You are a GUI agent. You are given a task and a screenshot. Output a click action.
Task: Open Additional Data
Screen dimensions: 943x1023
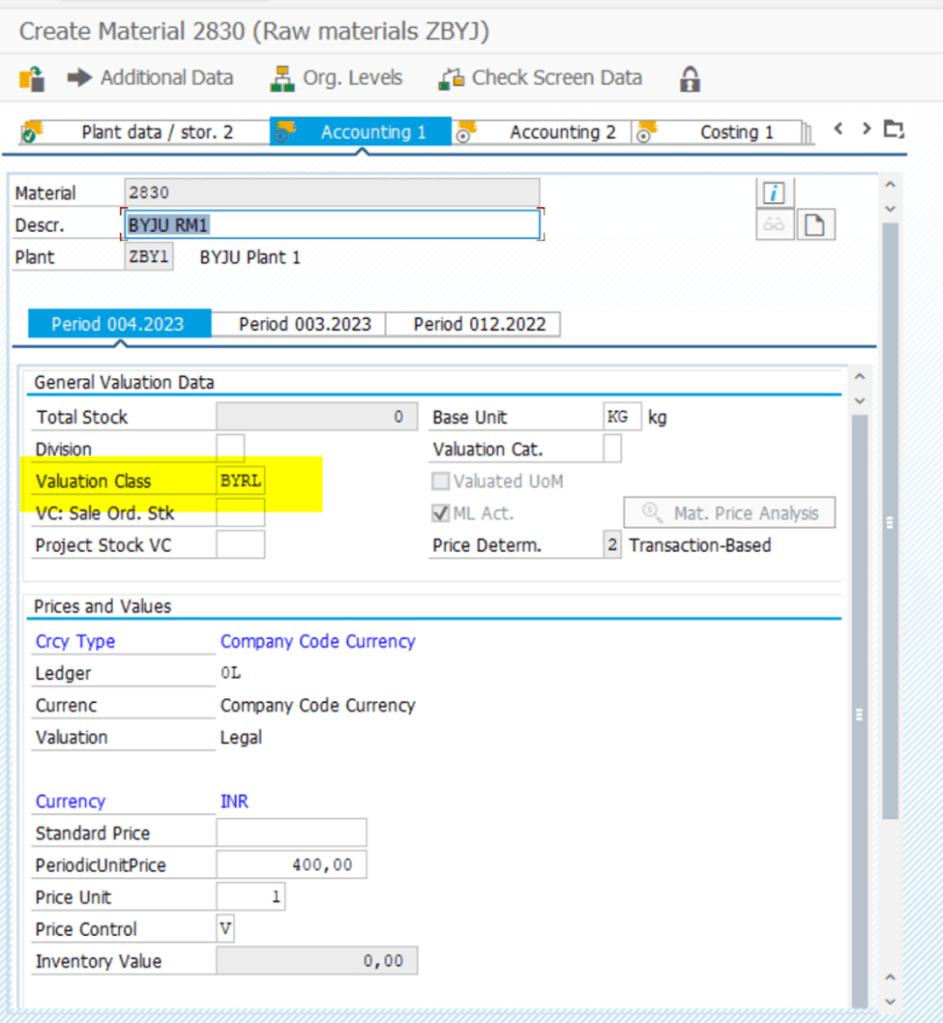click(x=150, y=78)
